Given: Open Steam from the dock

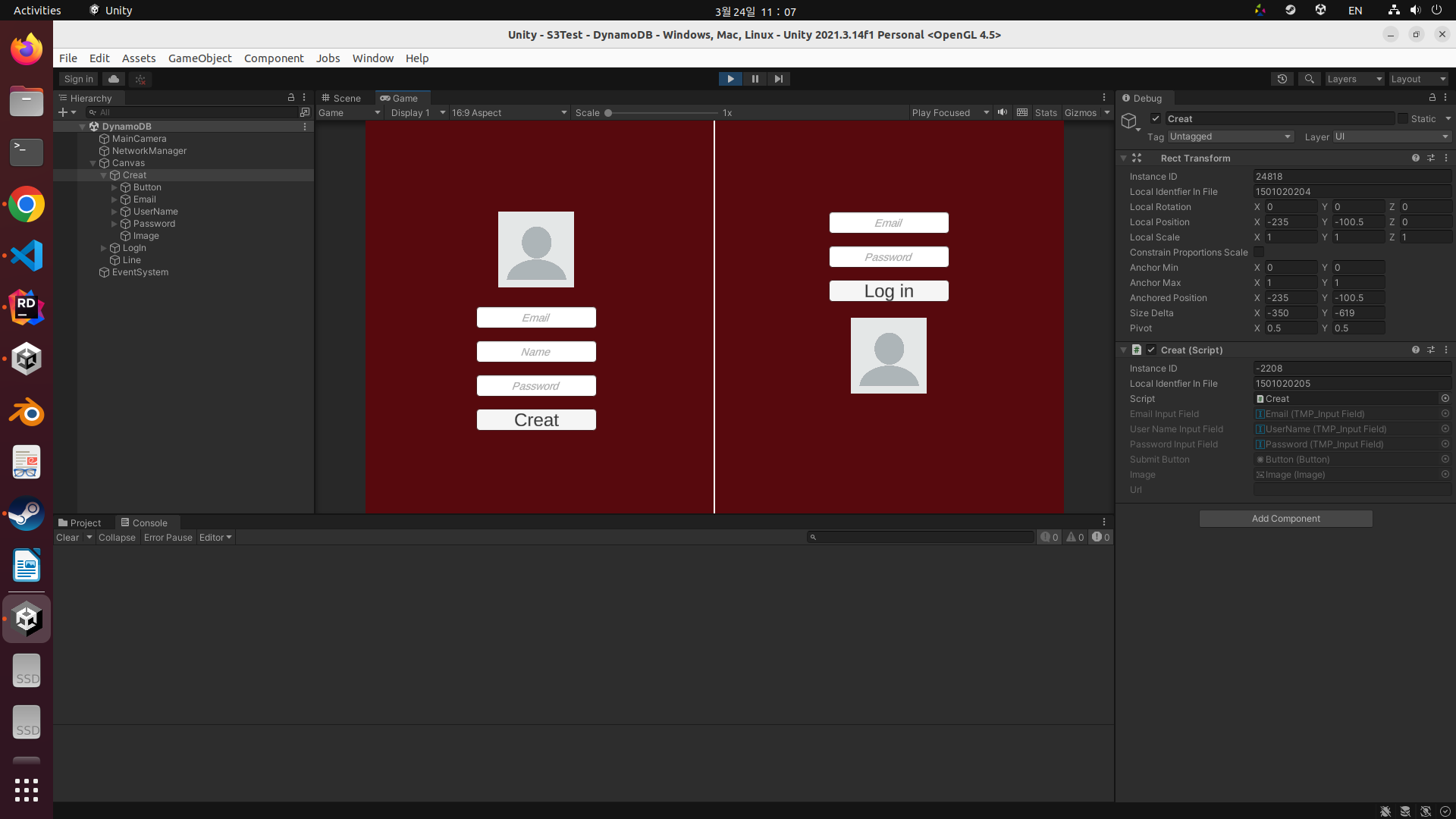Looking at the screenshot, I should [x=27, y=514].
